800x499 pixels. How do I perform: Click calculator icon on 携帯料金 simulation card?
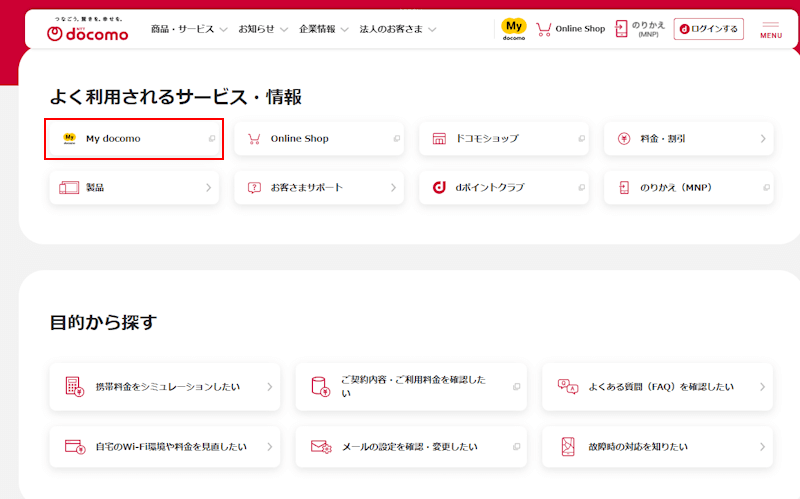pos(74,387)
